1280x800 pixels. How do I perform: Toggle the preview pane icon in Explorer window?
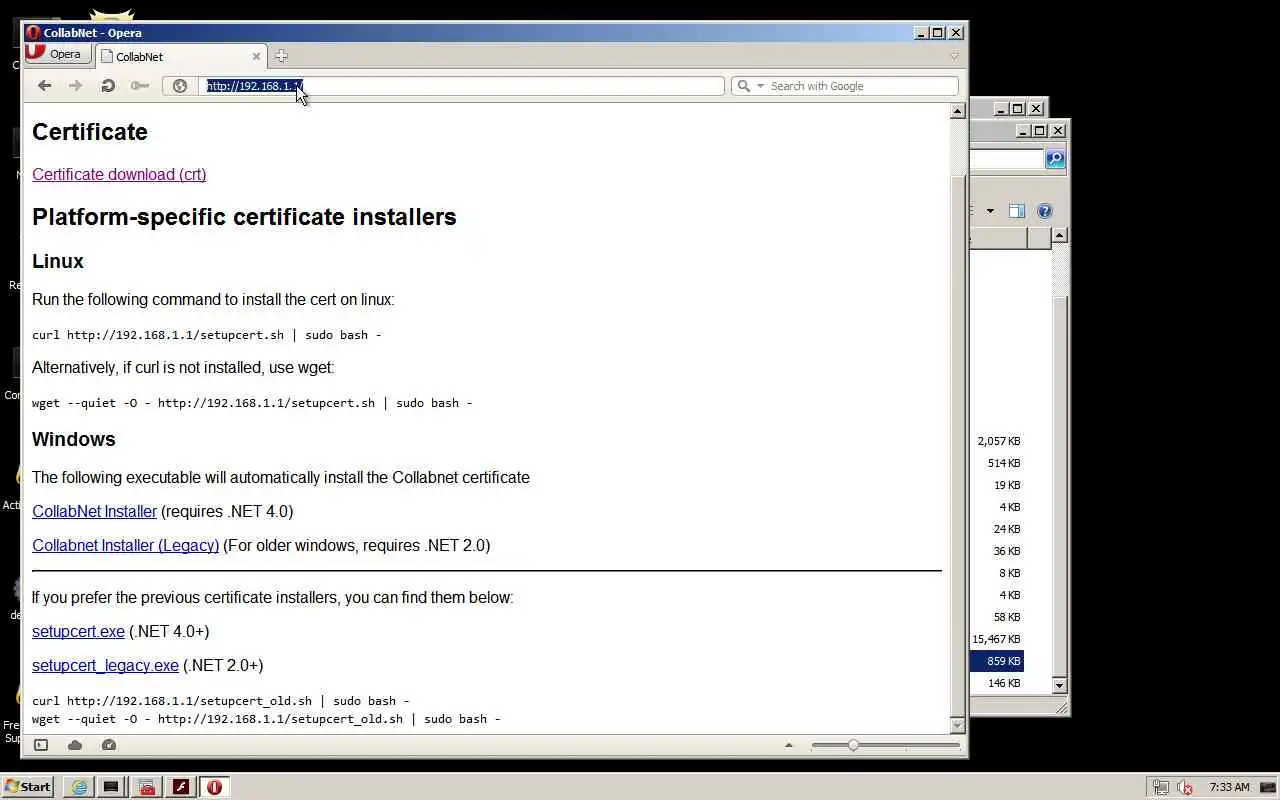tap(1017, 211)
